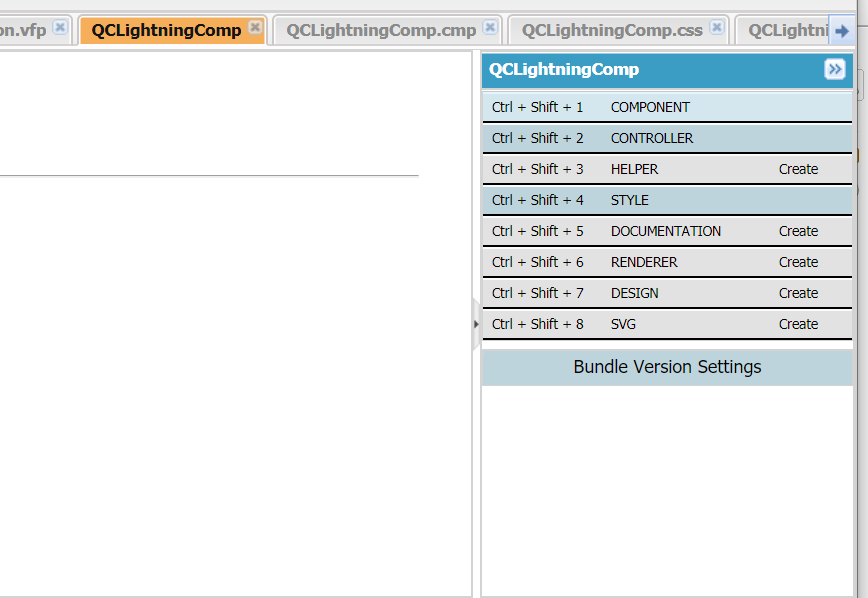Switch to the QCLightningComp.css tab
Viewport: 868px width, 598px height.
612,30
